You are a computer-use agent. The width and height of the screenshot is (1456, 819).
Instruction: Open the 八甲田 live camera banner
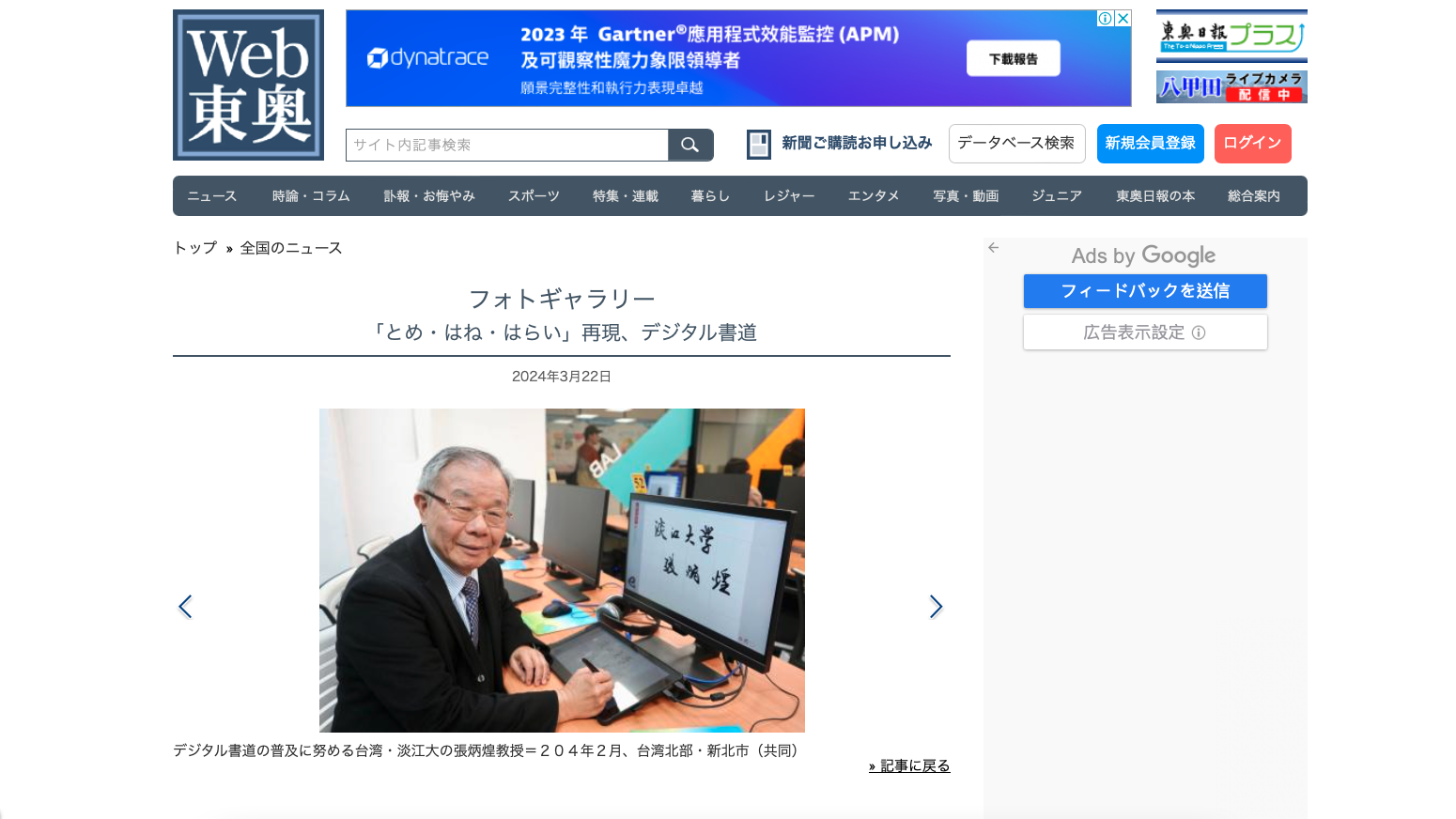tap(1231, 86)
